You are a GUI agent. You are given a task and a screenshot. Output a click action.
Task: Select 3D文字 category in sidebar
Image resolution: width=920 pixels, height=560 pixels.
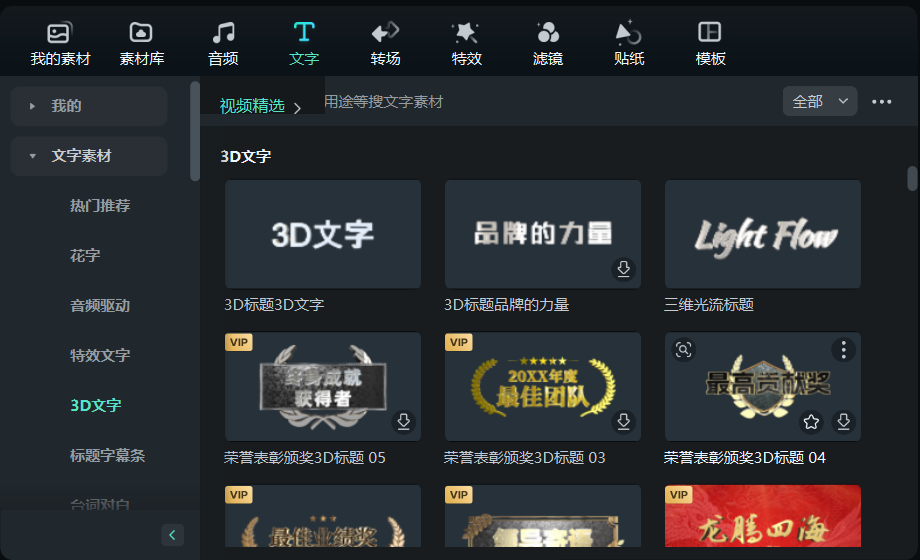click(96, 406)
